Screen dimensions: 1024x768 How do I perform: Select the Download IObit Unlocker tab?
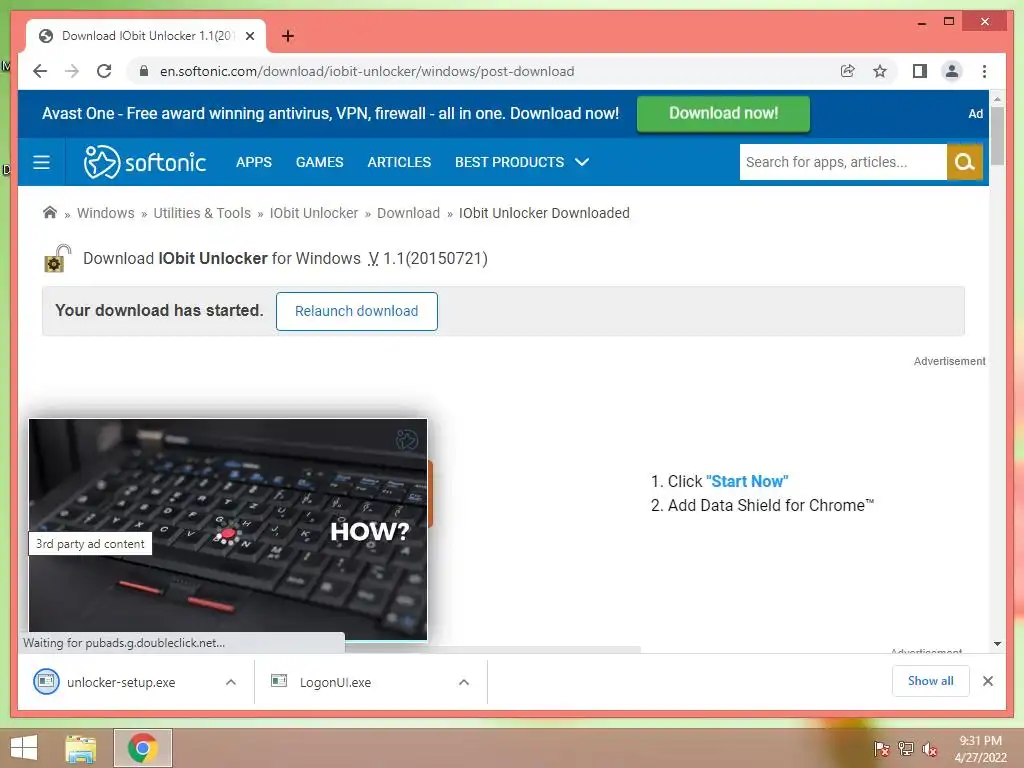[x=146, y=36]
